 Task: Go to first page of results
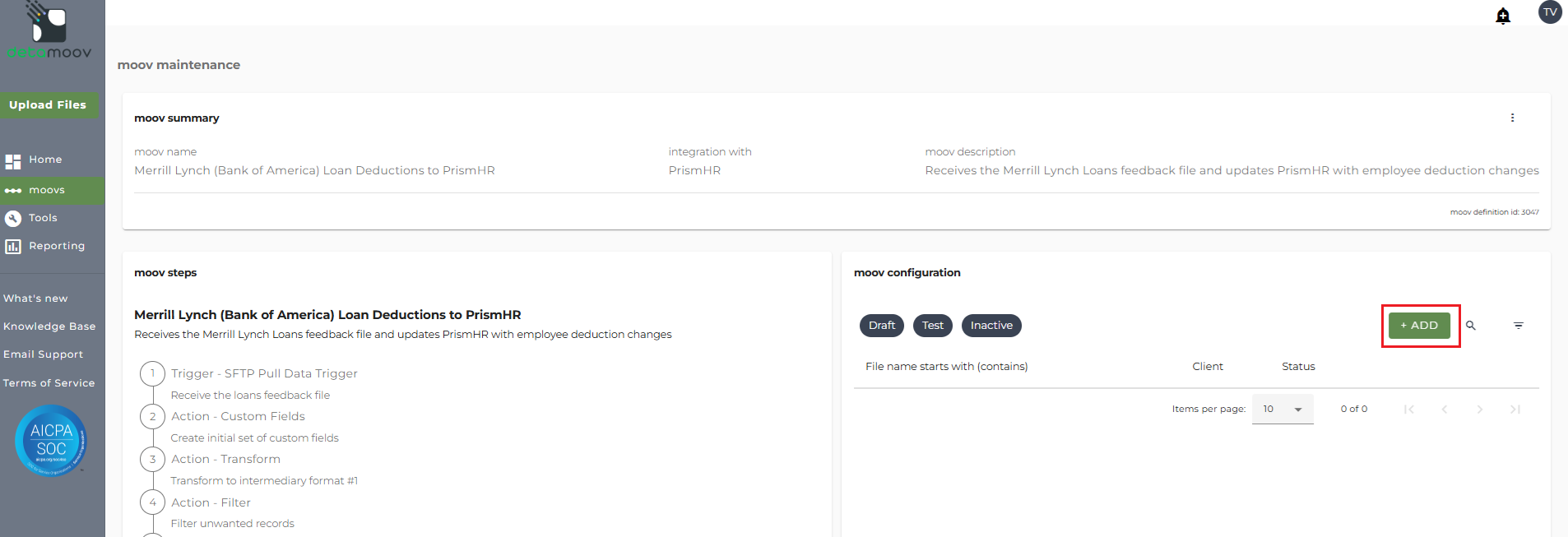[x=1409, y=409]
